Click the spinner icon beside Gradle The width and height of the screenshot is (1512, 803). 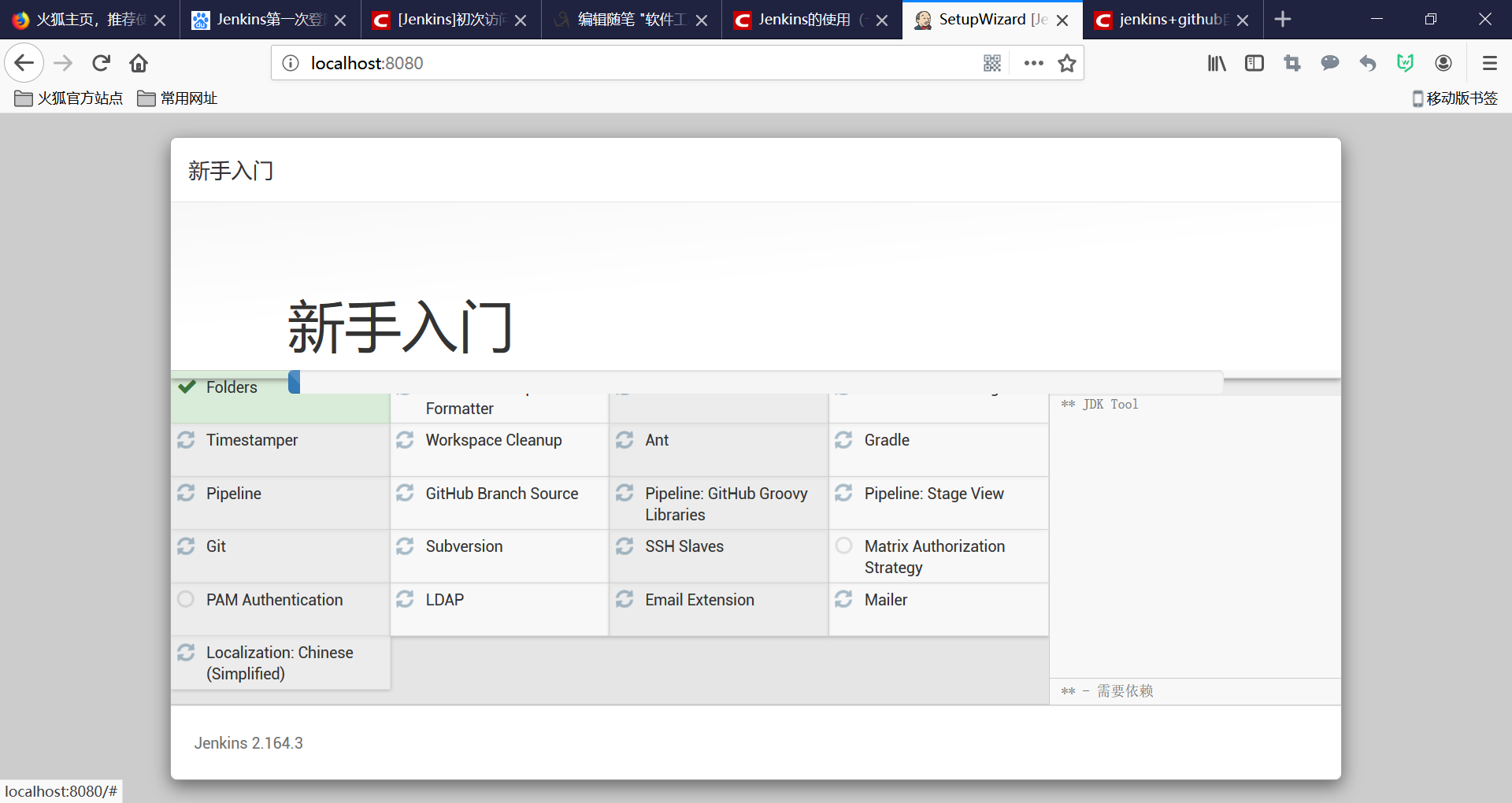point(843,440)
